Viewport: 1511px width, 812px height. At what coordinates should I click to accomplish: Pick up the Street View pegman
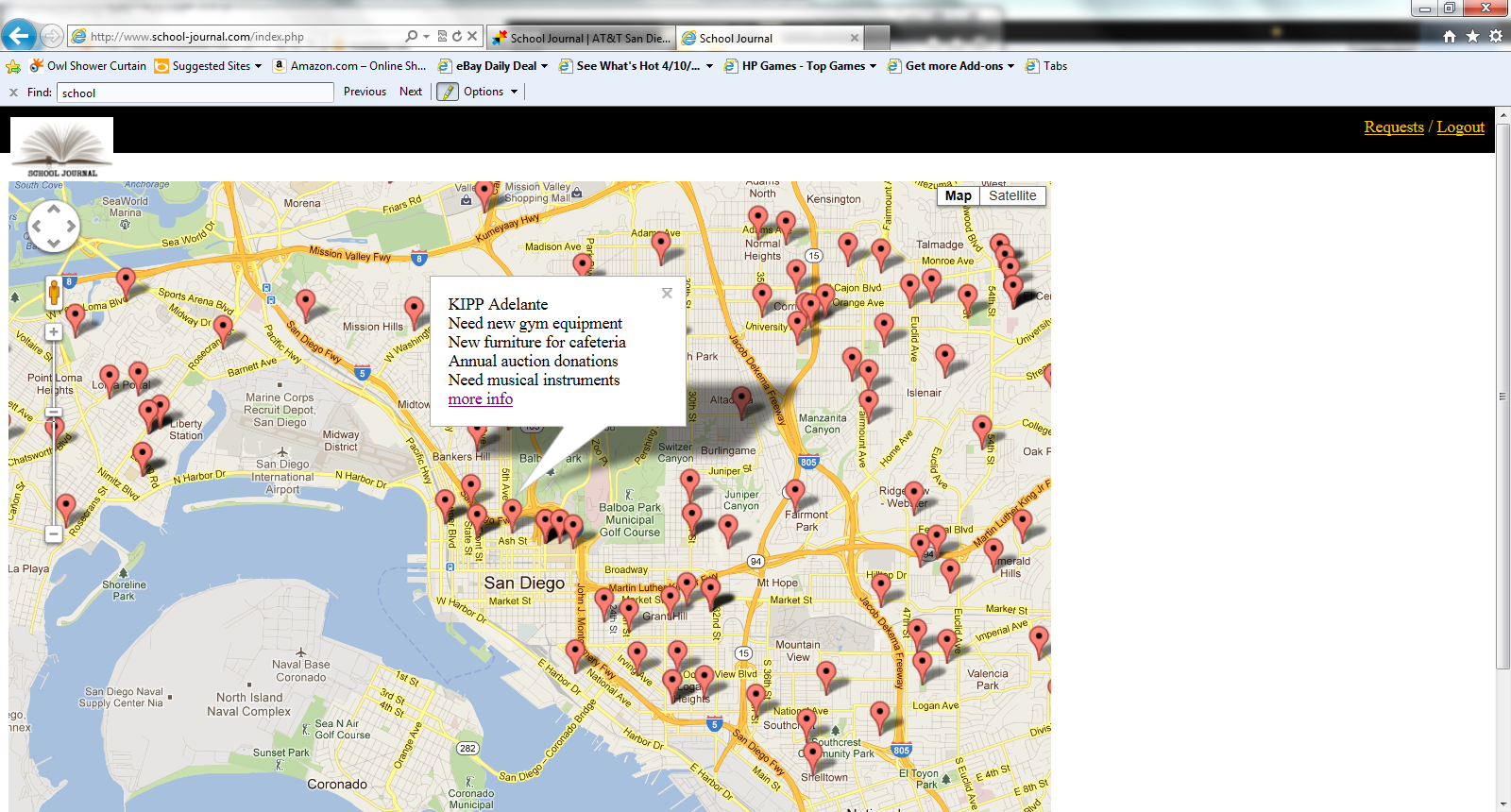point(54,293)
